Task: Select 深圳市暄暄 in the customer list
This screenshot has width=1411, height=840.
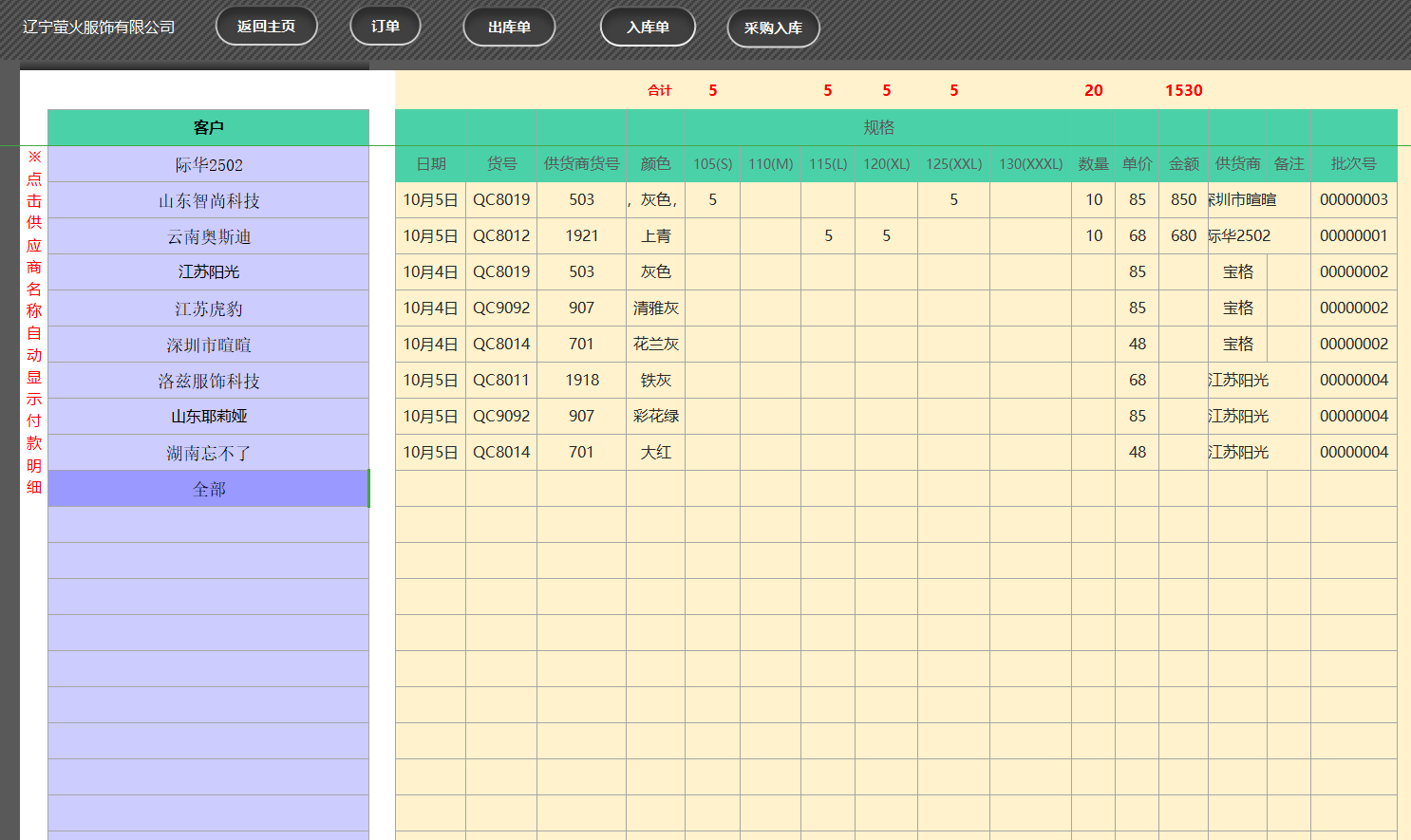Action: tap(209, 345)
